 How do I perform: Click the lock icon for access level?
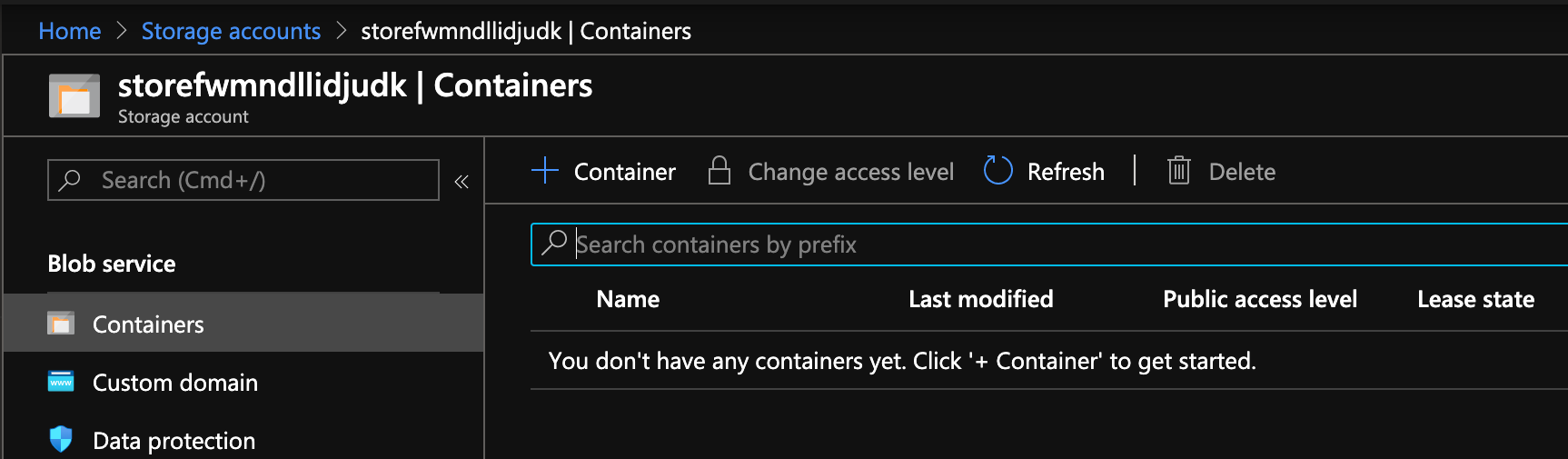tap(719, 171)
